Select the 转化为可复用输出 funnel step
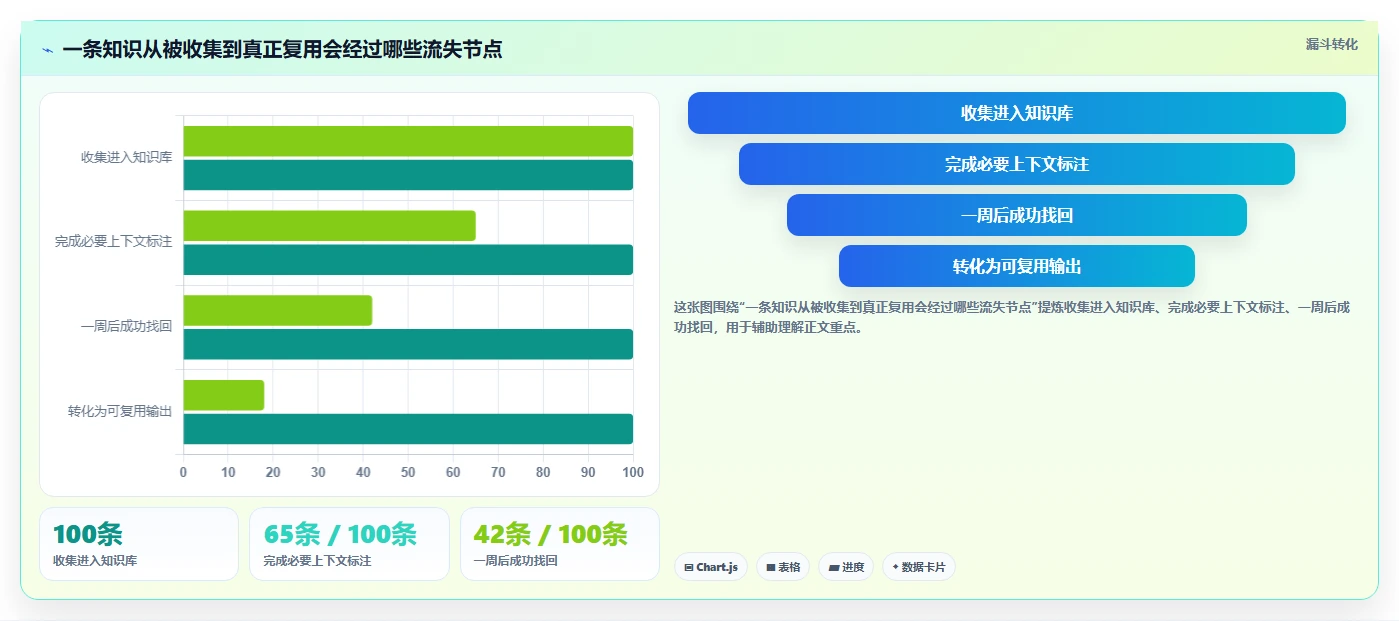The height and width of the screenshot is (621, 1399). tap(1016, 266)
